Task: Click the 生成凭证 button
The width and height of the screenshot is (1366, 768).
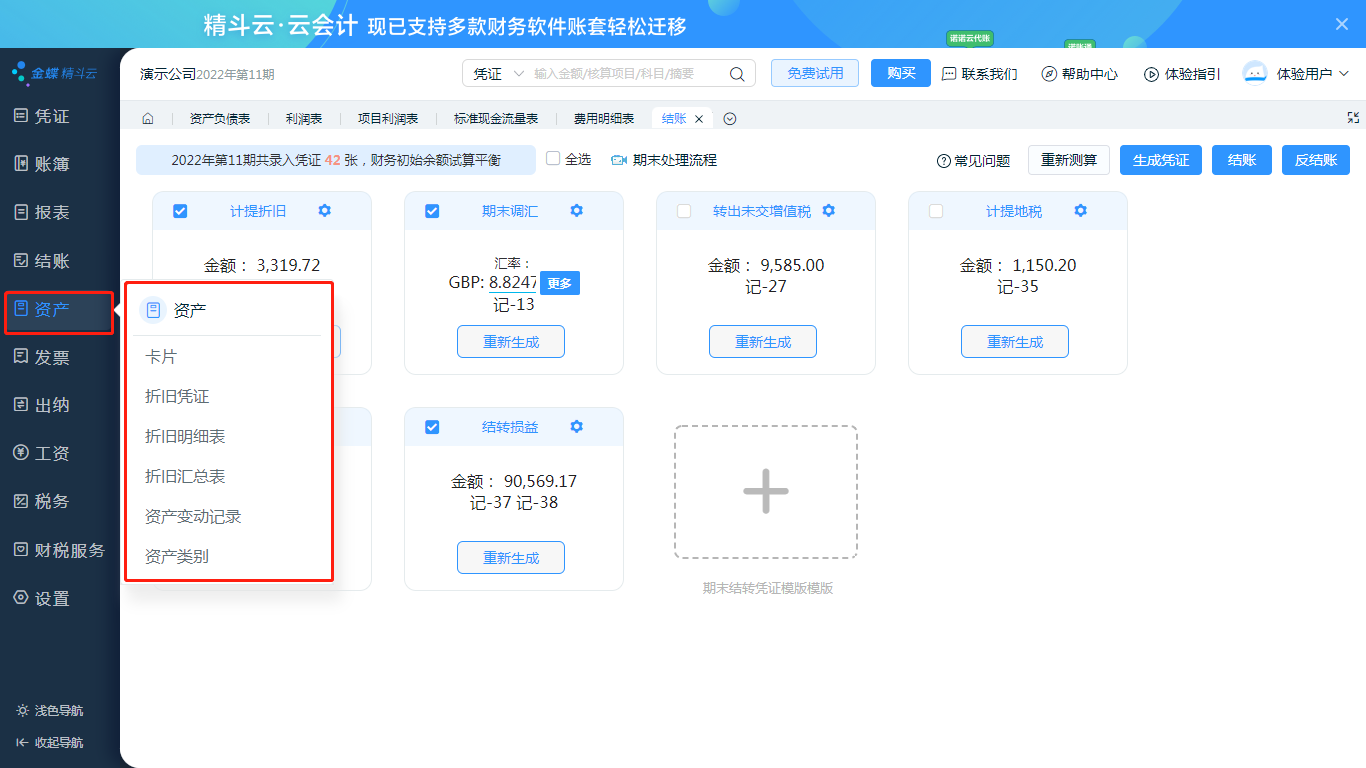Action: tap(1160, 160)
